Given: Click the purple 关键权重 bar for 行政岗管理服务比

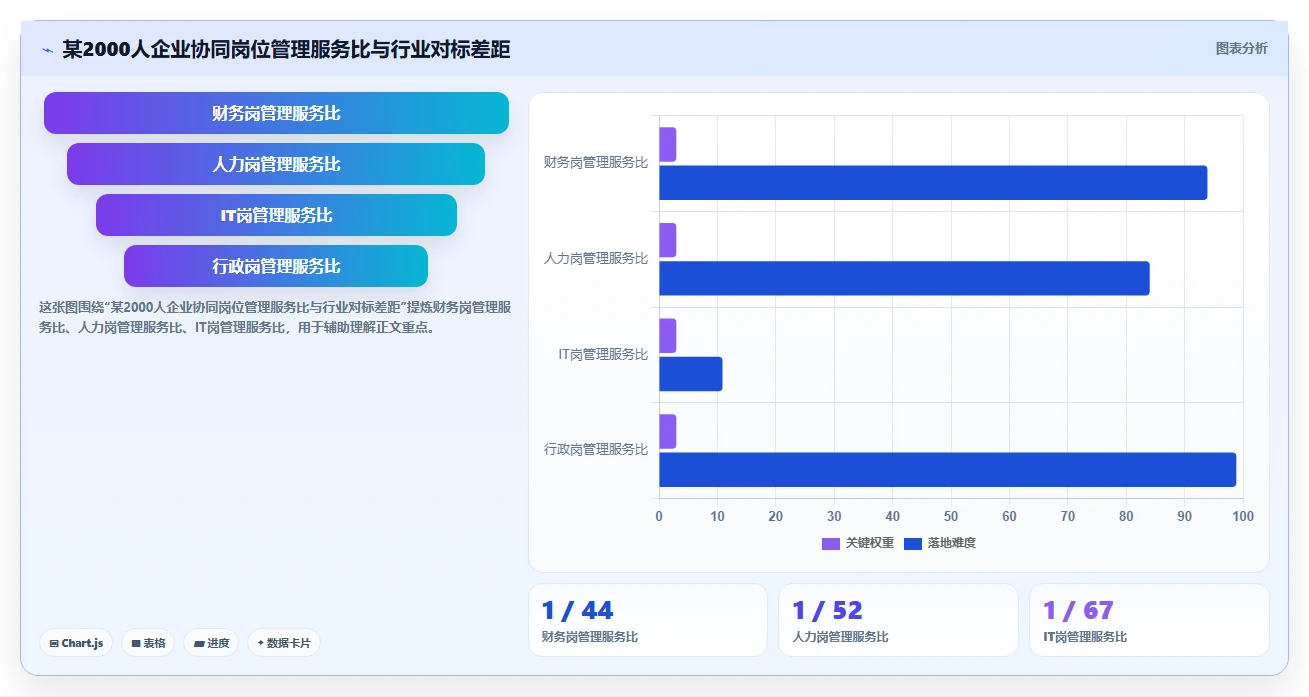Looking at the screenshot, I should pos(667,432).
